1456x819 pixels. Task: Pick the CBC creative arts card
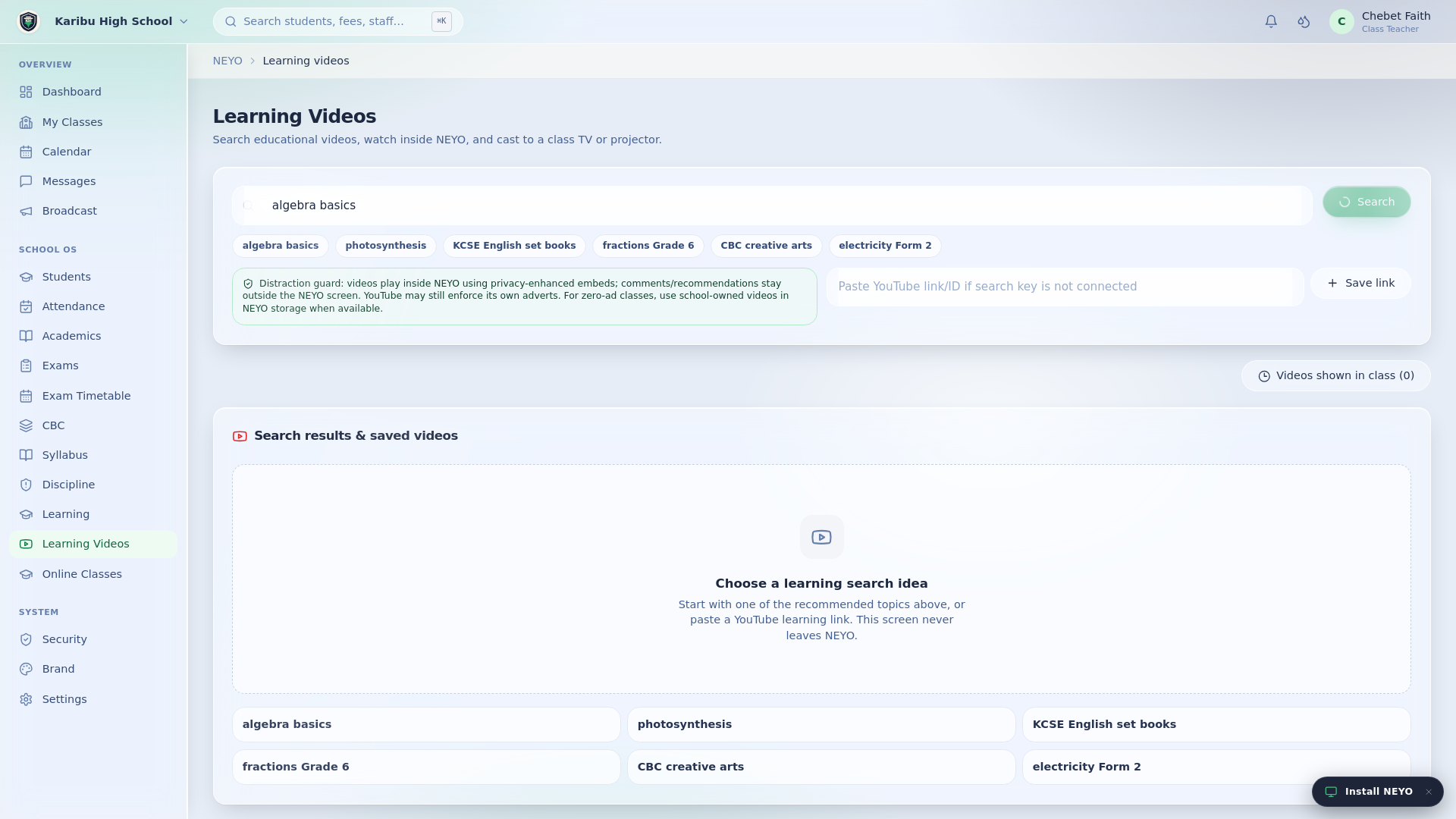point(821,767)
